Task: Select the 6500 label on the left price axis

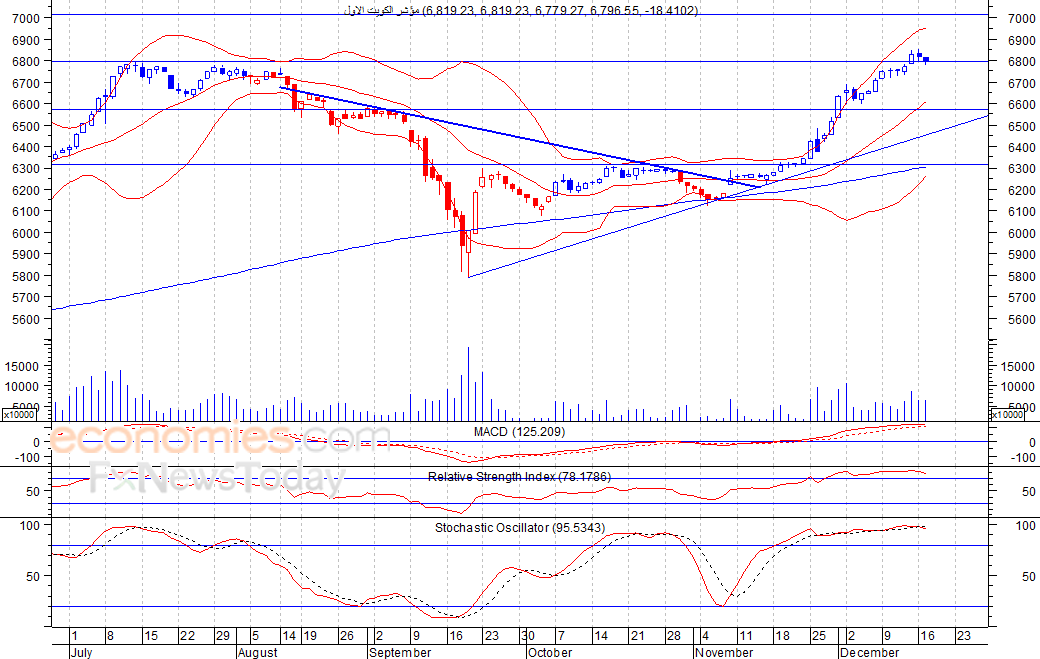Action: click(26, 126)
